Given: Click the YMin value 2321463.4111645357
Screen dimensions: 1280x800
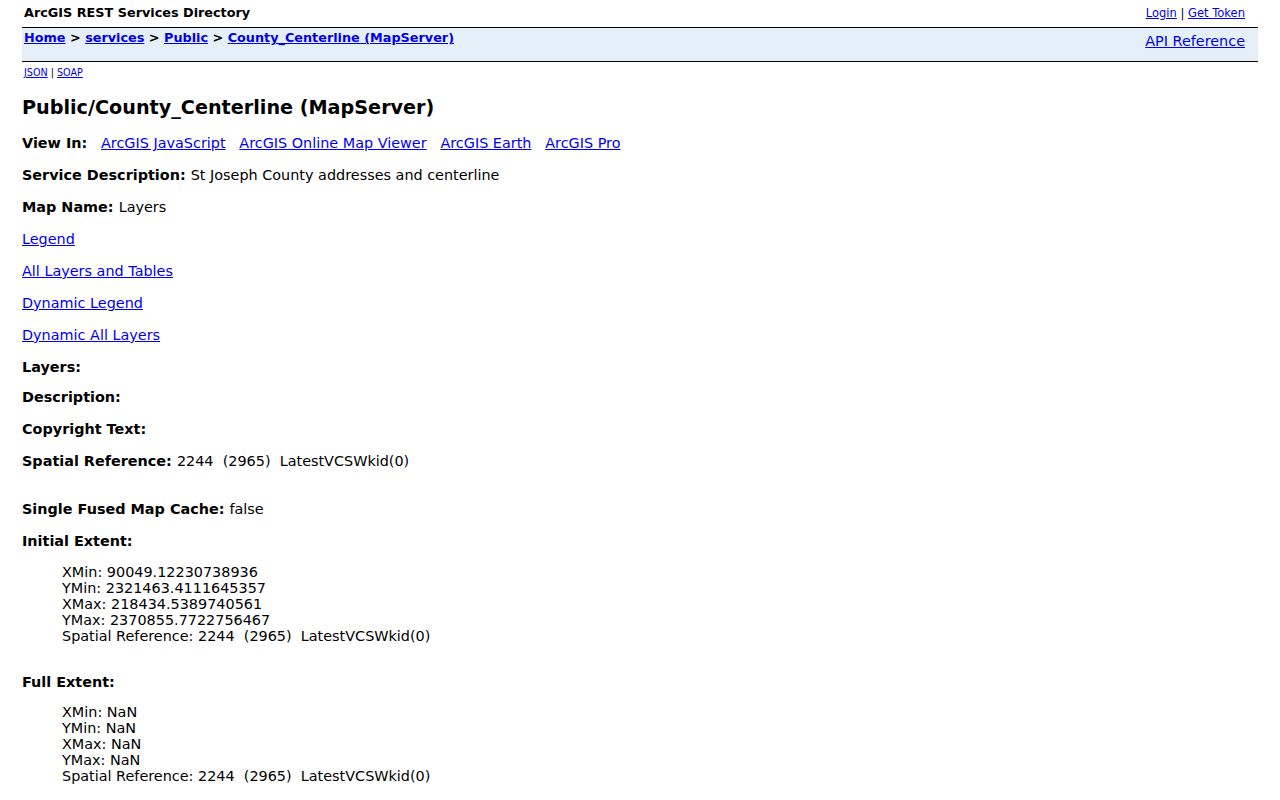Looking at the screenshot, I should point(186,588).
